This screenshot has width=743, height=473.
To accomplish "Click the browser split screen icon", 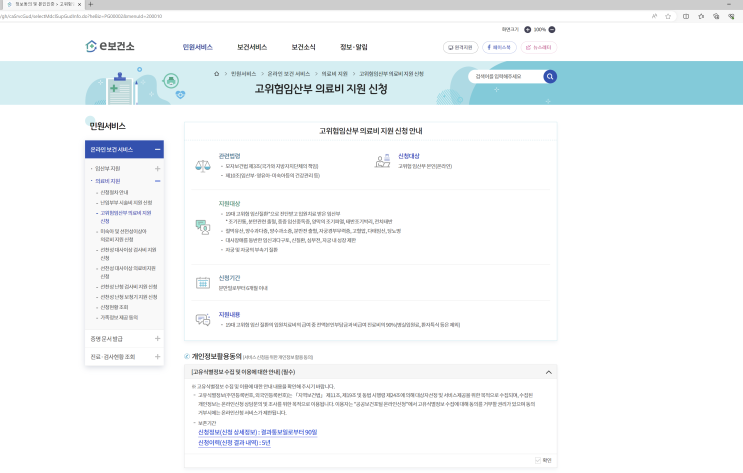I will [x=686, y=16].
